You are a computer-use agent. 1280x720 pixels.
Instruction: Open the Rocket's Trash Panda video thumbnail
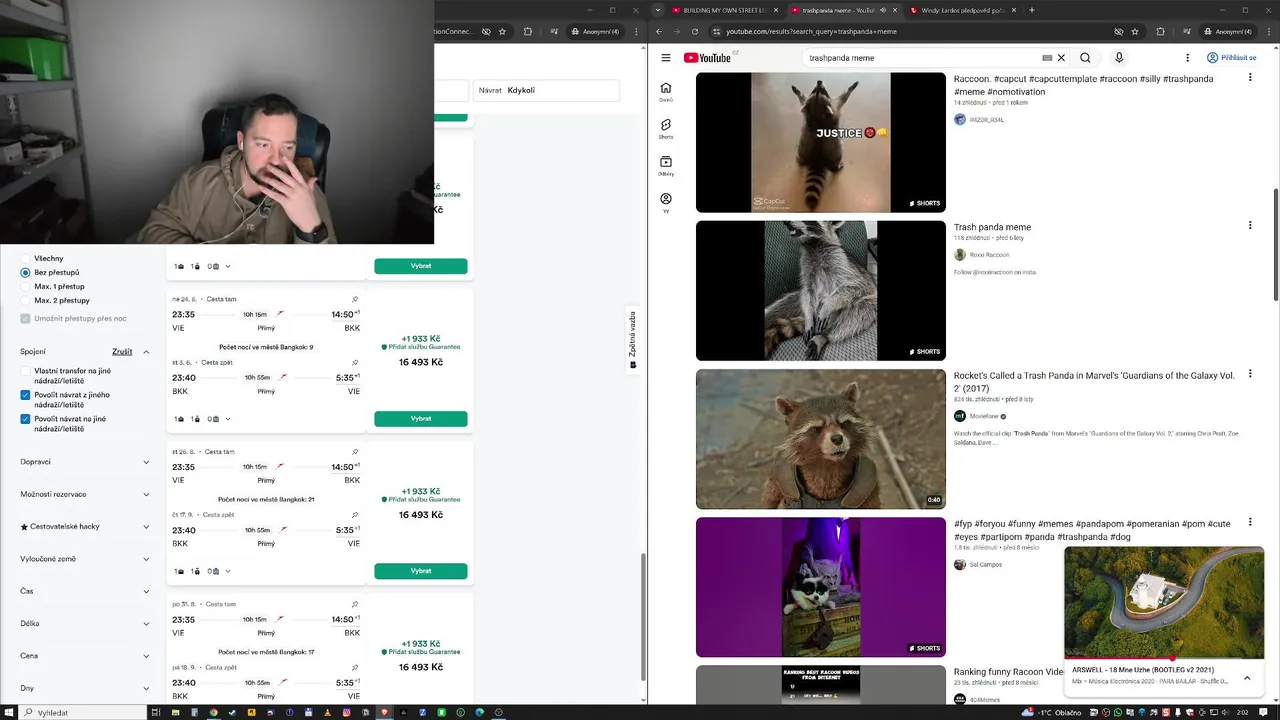coord(821,439)
